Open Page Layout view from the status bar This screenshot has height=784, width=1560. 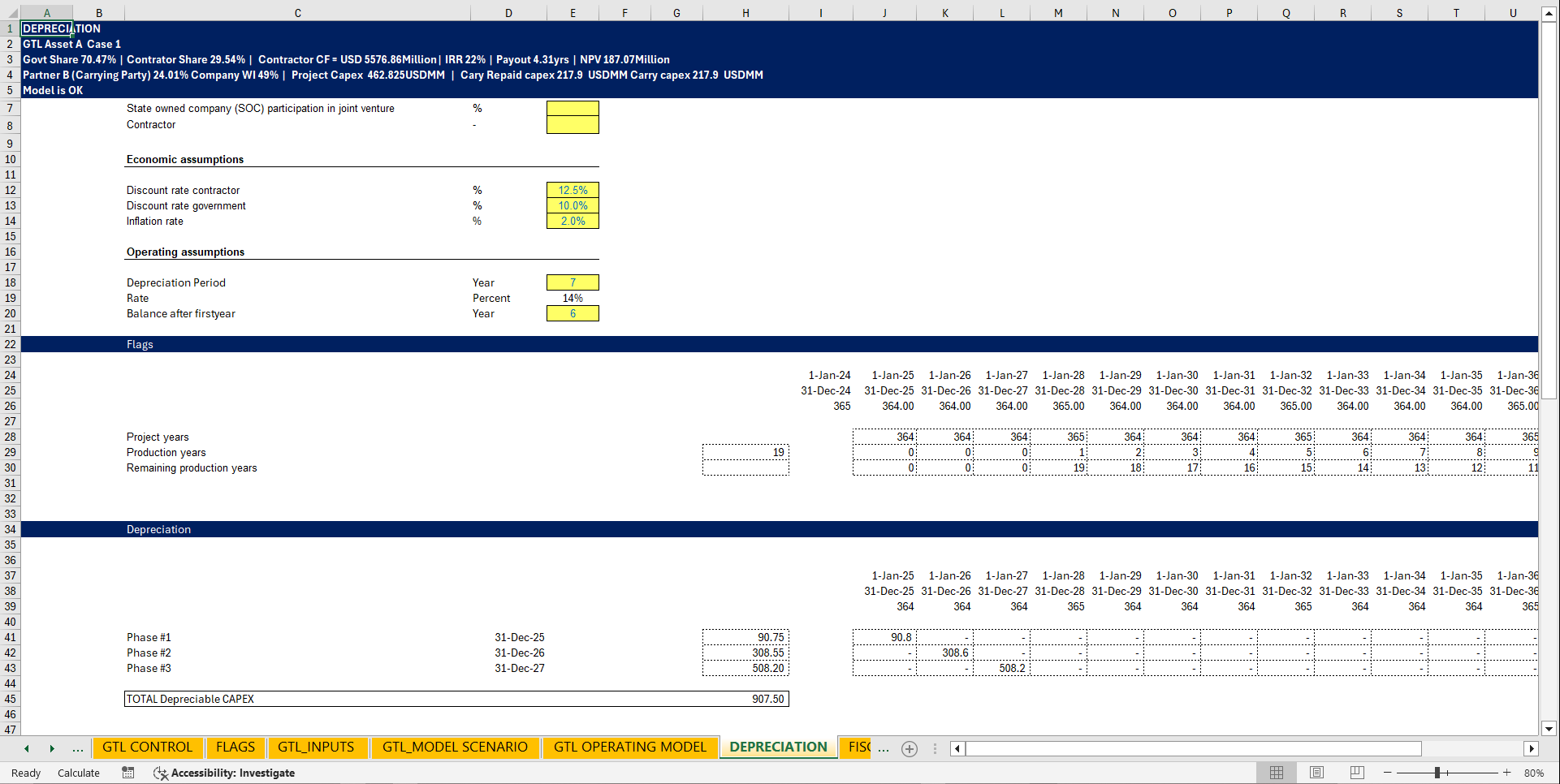[1316, 772]
